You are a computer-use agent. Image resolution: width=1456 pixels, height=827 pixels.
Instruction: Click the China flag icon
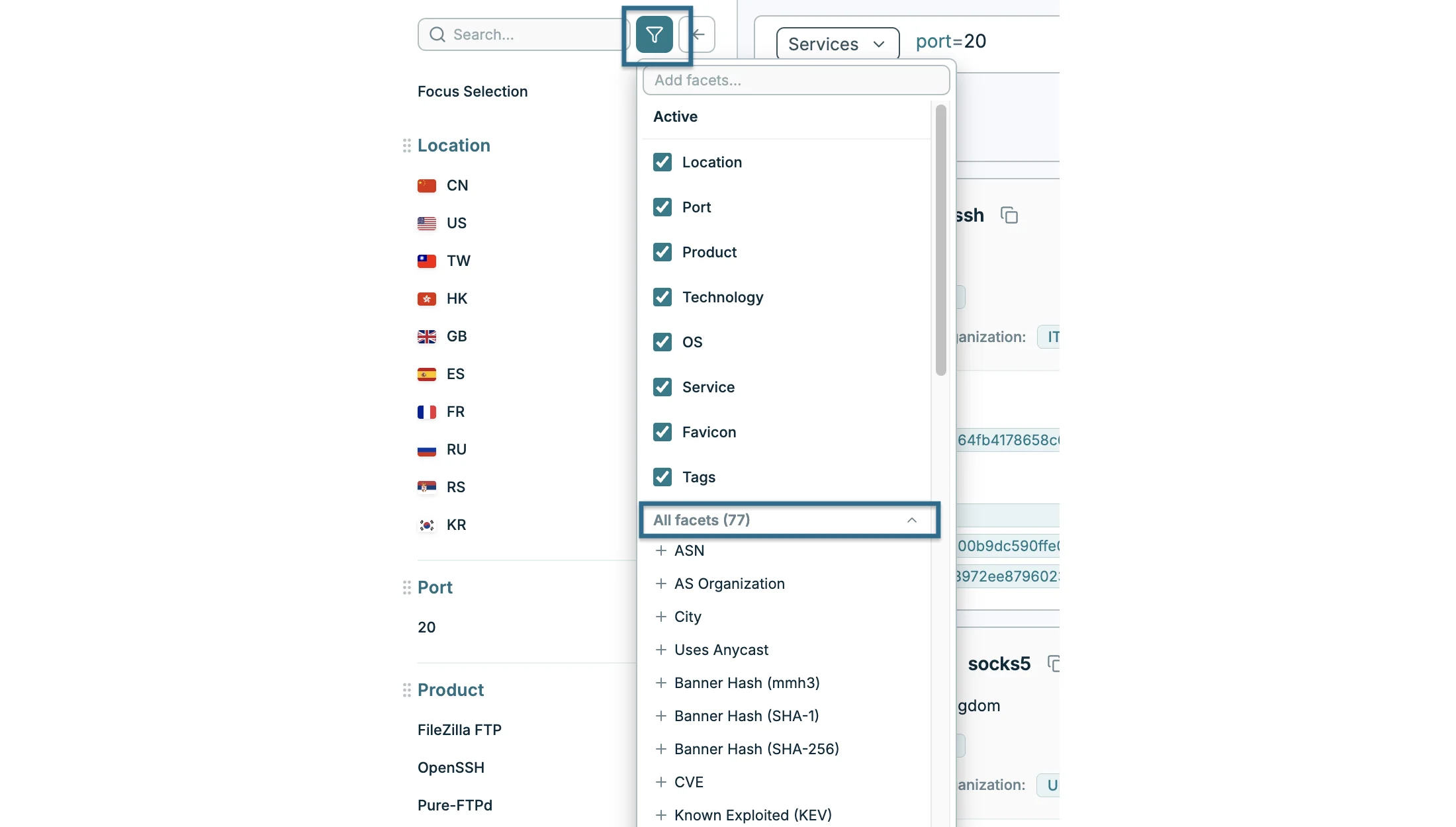pos(427,186)
